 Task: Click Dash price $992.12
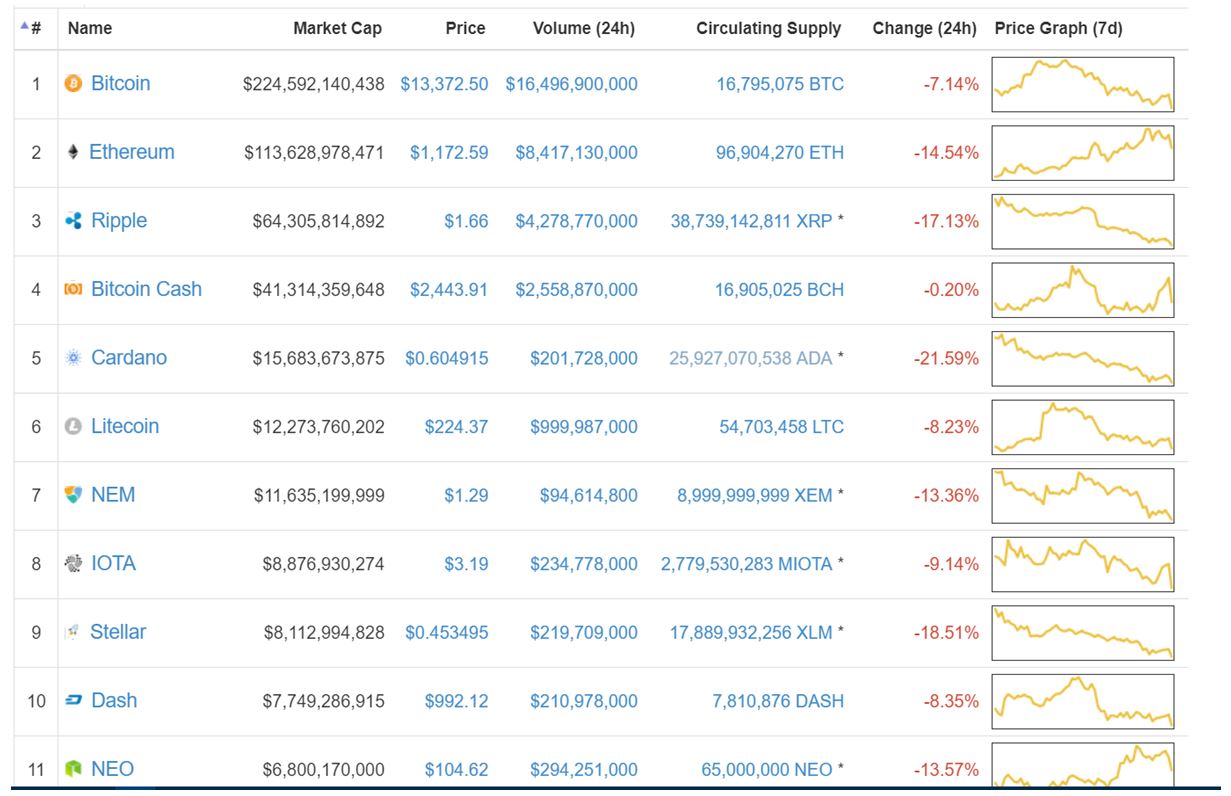click(x=456, y=701)
